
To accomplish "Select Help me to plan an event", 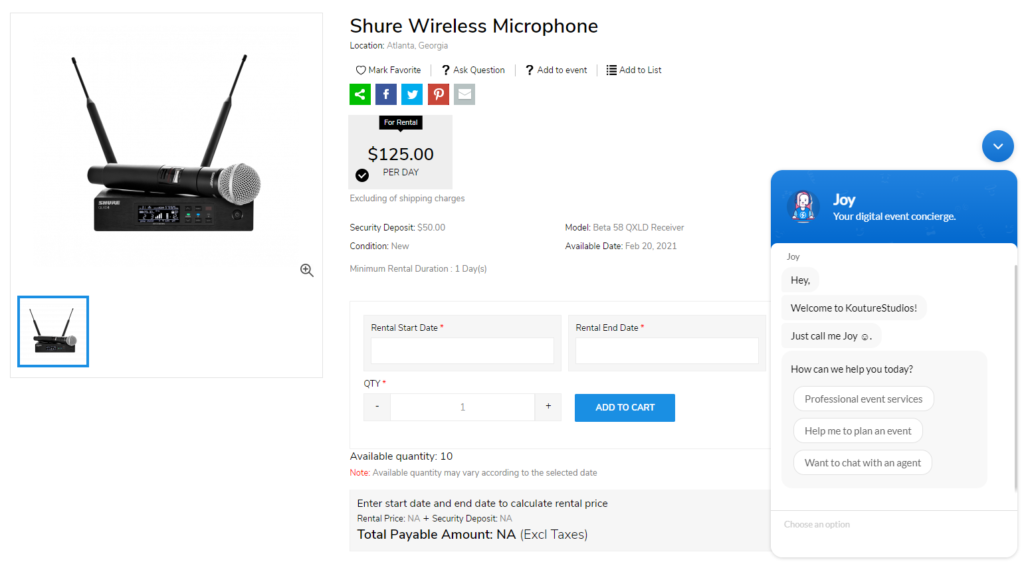I will tap(858, 431).
